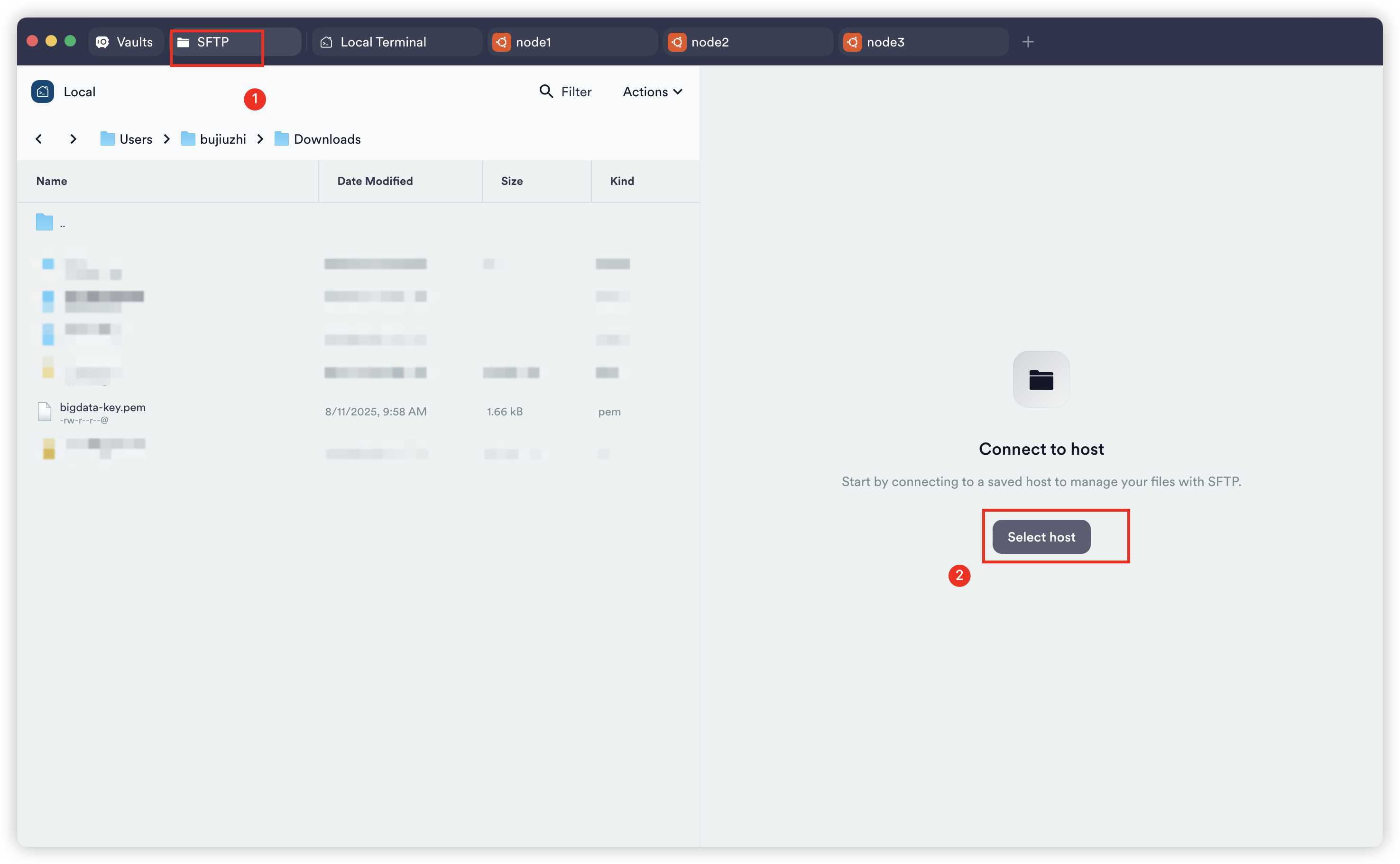Open bujiuzhi folder in breadcrumb path

222,139
